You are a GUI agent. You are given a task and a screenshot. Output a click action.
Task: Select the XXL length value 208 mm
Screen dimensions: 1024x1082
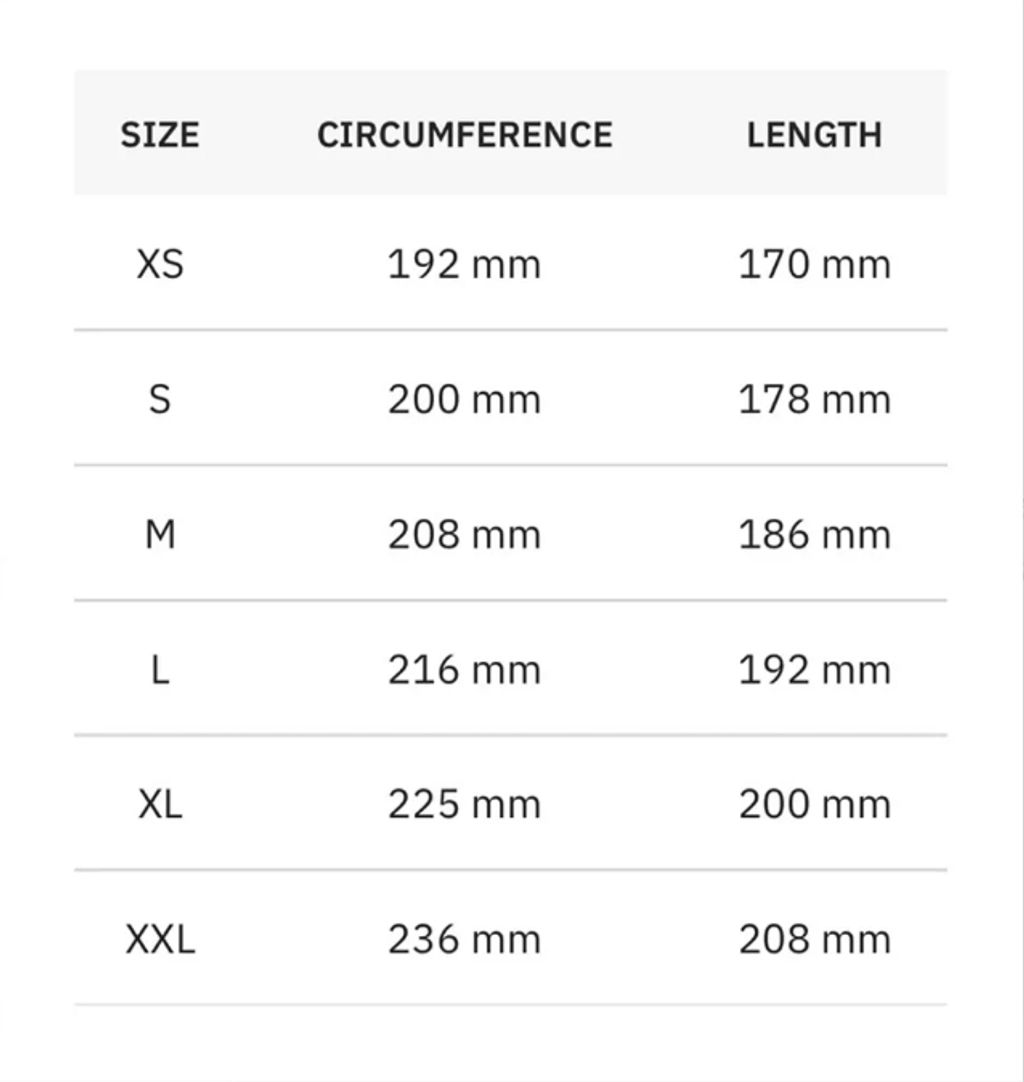pos(814,939)
